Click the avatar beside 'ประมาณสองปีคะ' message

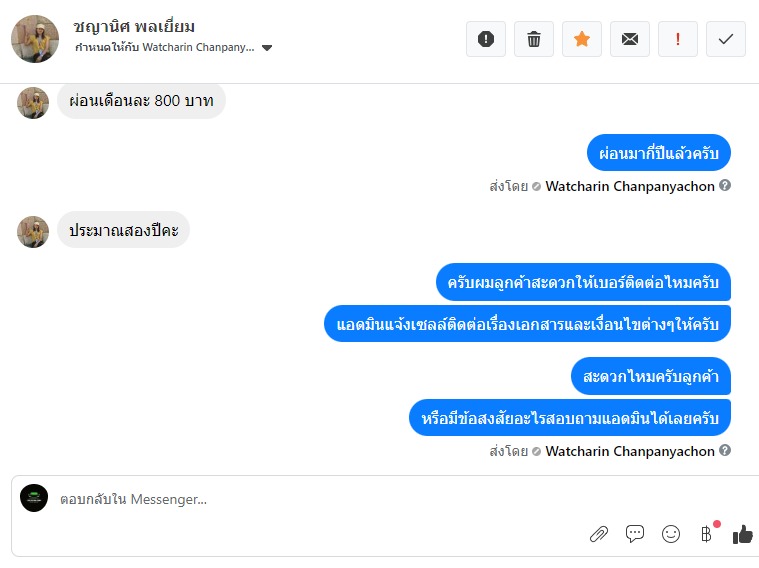[x=33, y=231]
